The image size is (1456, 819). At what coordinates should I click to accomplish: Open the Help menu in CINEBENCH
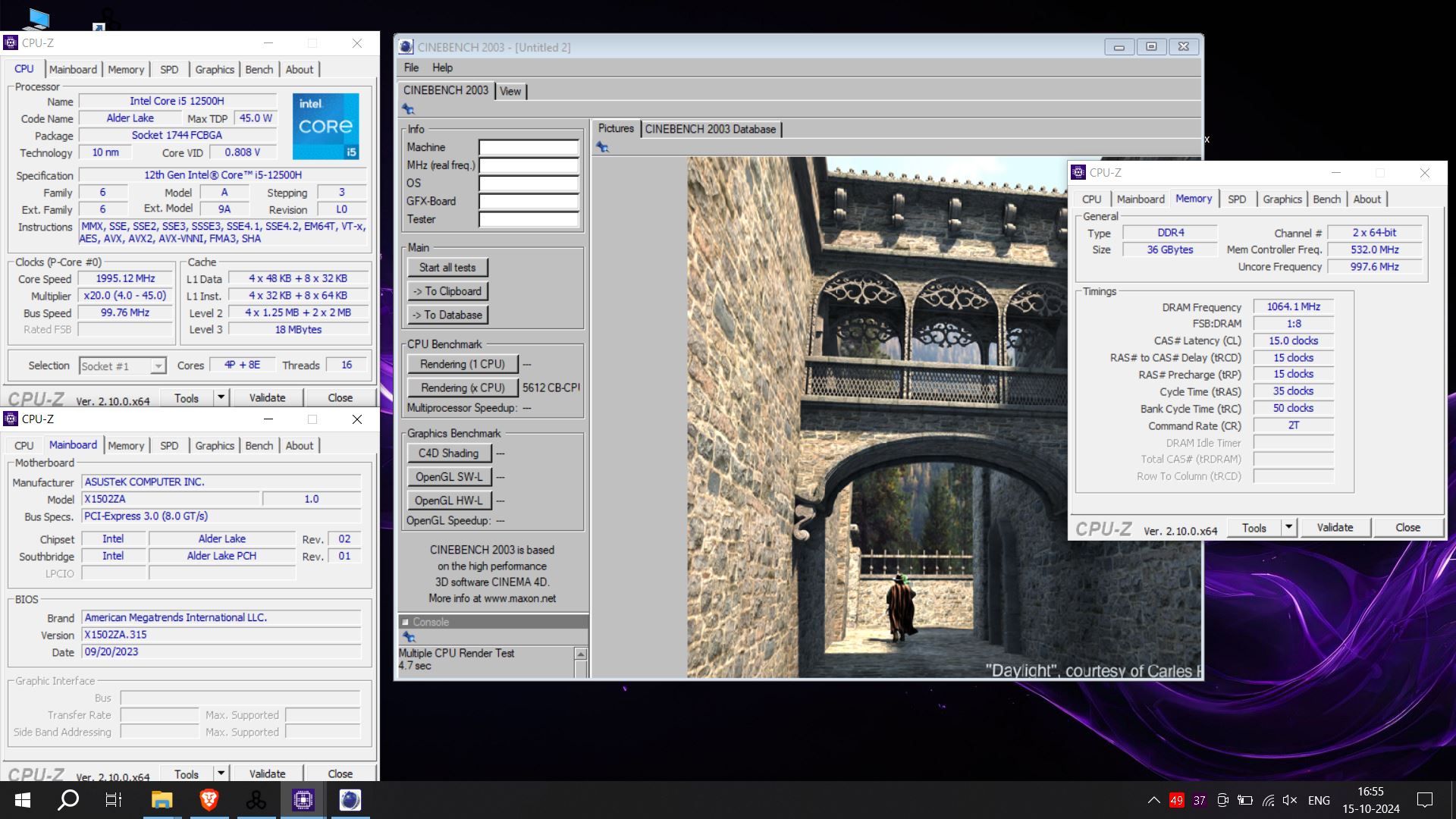coord(442,67)
